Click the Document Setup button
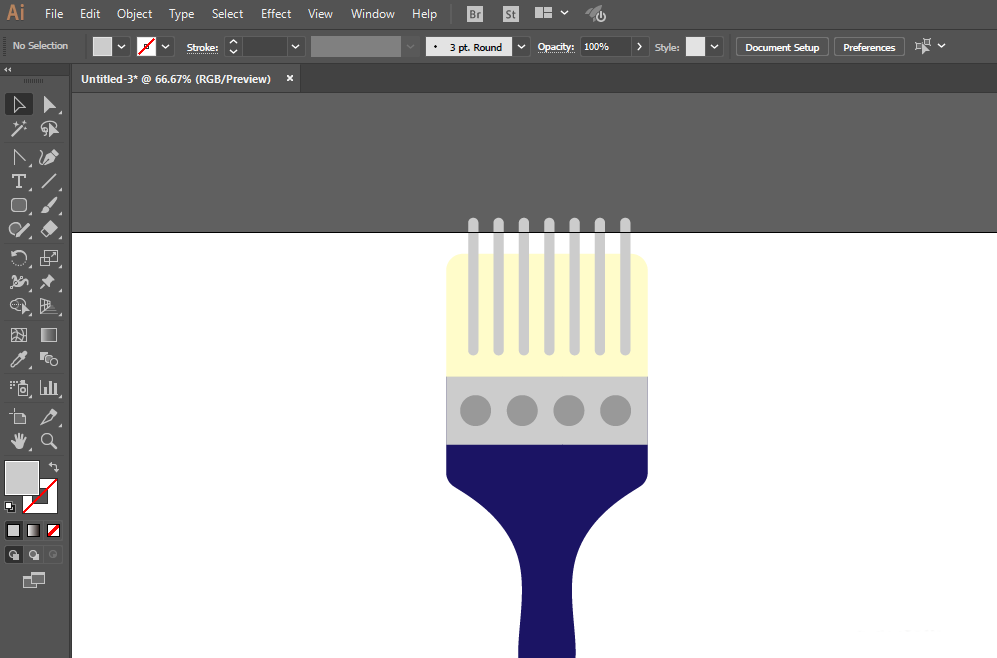Screen dimensions: 997x658 tap(782, 47)
